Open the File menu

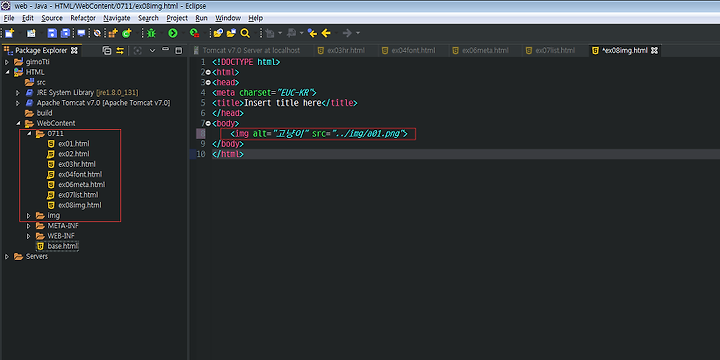click(x=9, y=18)
